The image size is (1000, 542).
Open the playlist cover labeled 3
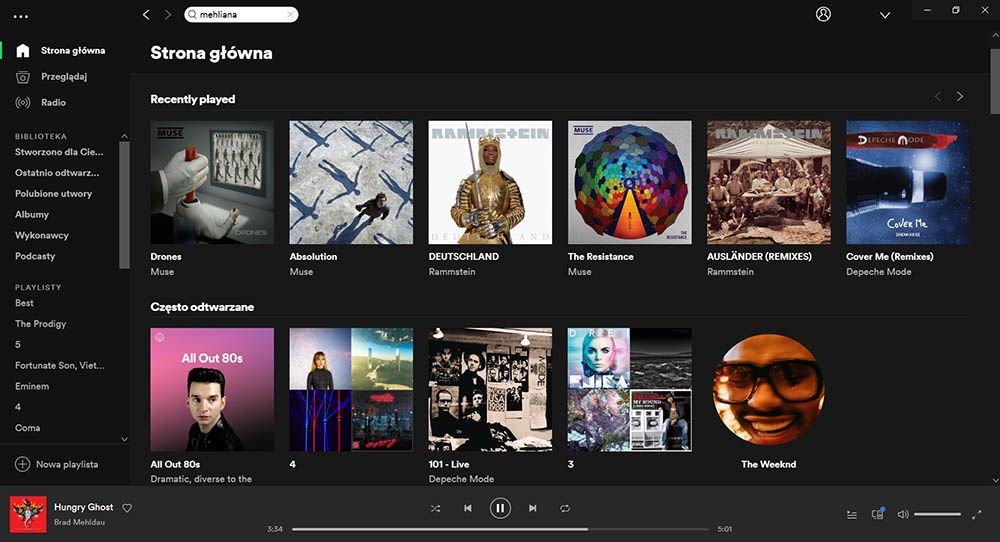pos(629,390)
